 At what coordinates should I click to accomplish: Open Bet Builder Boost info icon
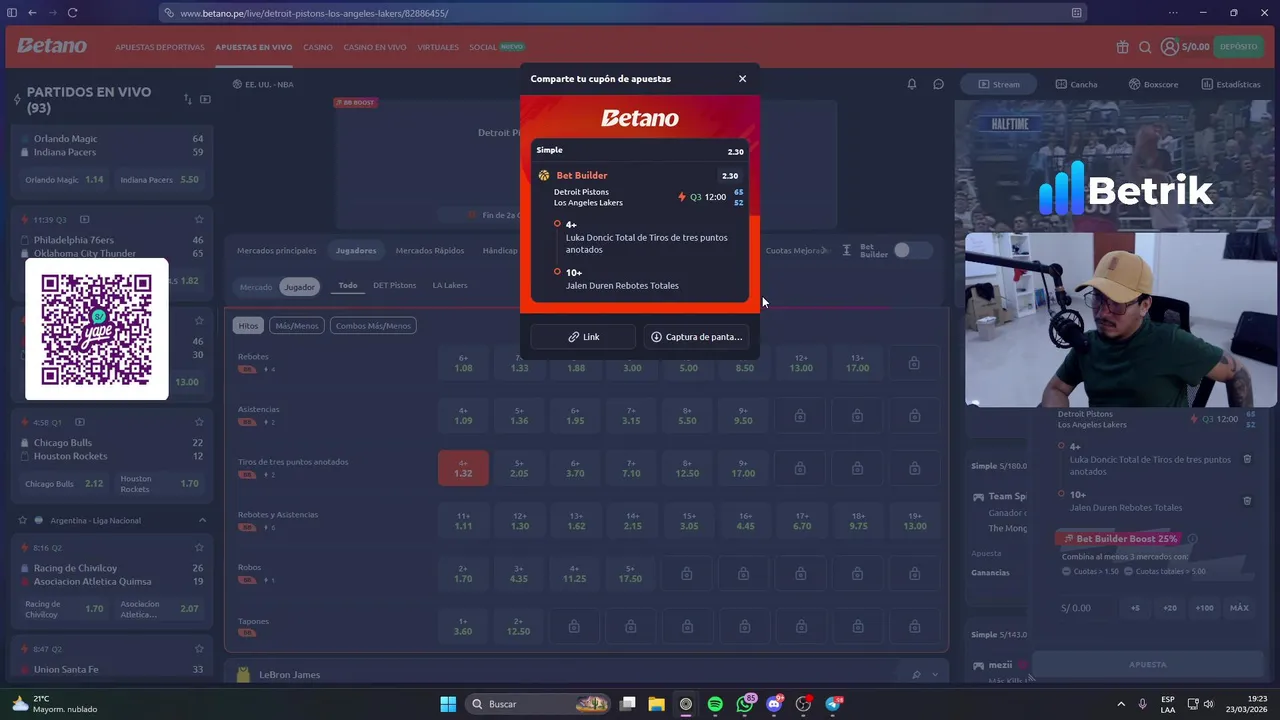point(1192,539)
